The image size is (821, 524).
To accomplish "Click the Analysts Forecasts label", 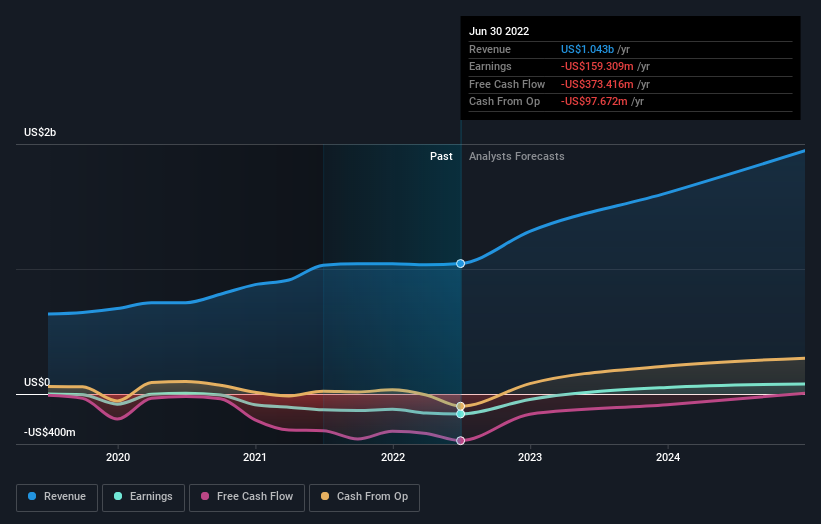I will (516, 157).
